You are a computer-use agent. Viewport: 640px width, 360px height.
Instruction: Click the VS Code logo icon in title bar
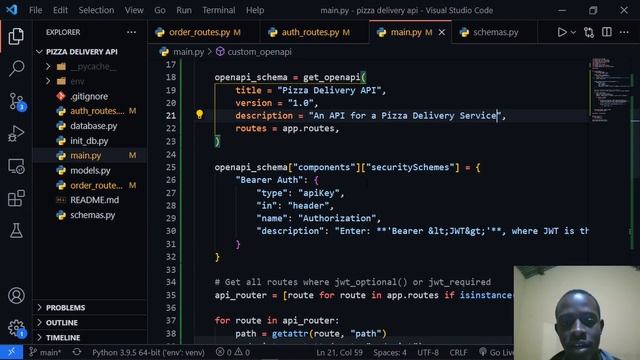click(11, 10)
